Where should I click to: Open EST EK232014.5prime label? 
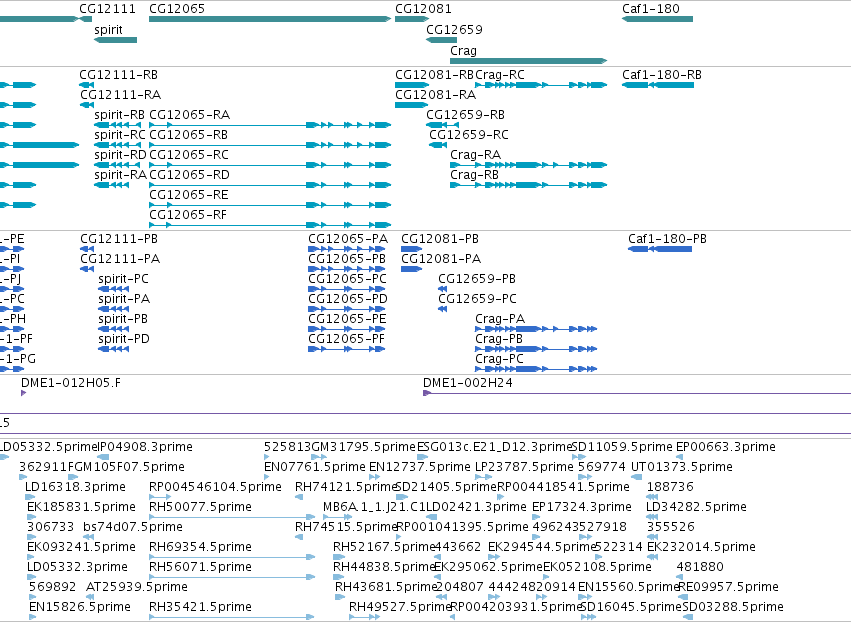pos(701,547)
